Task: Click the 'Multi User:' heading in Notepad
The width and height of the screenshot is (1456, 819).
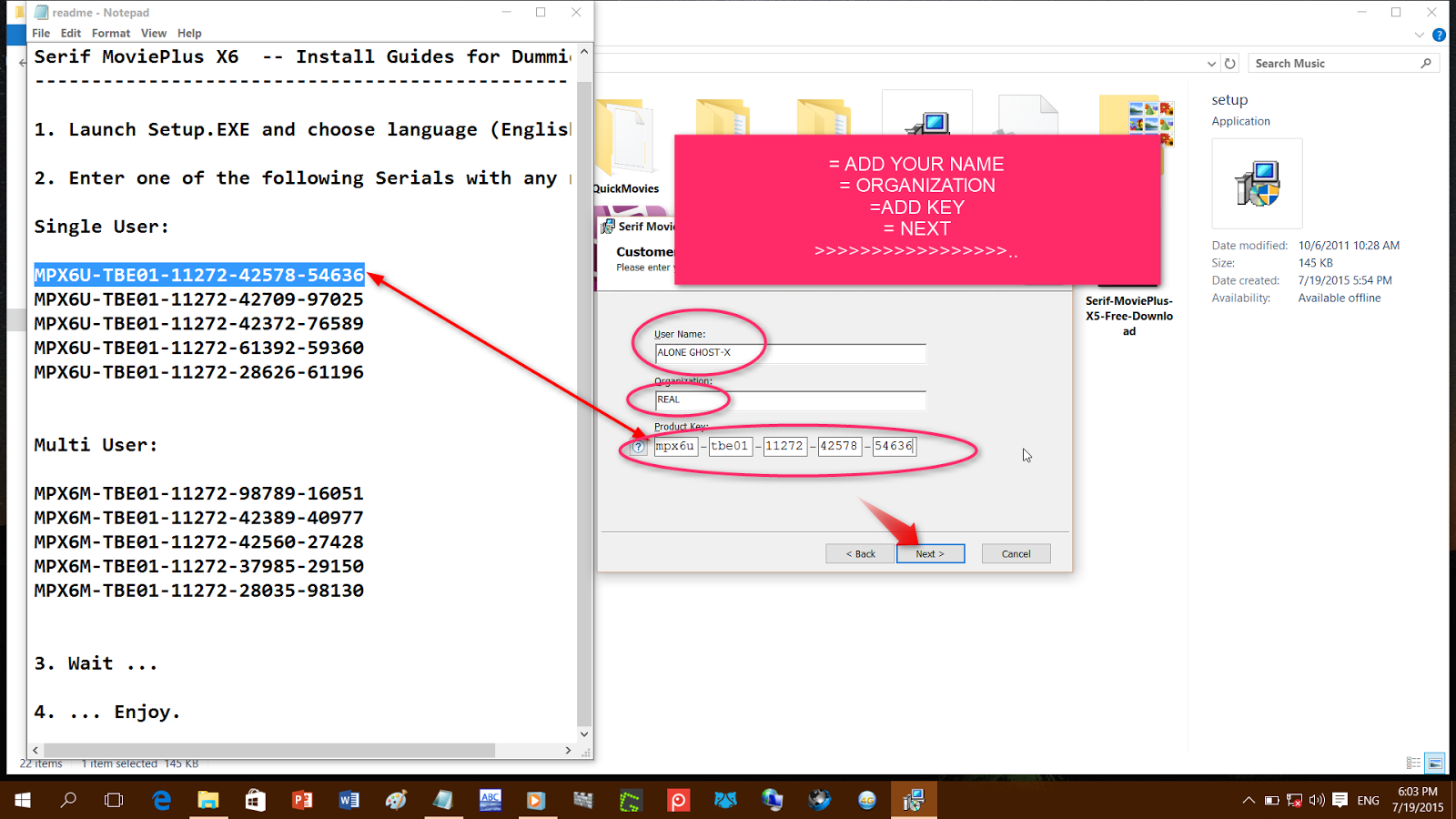Action: [96, 445]
